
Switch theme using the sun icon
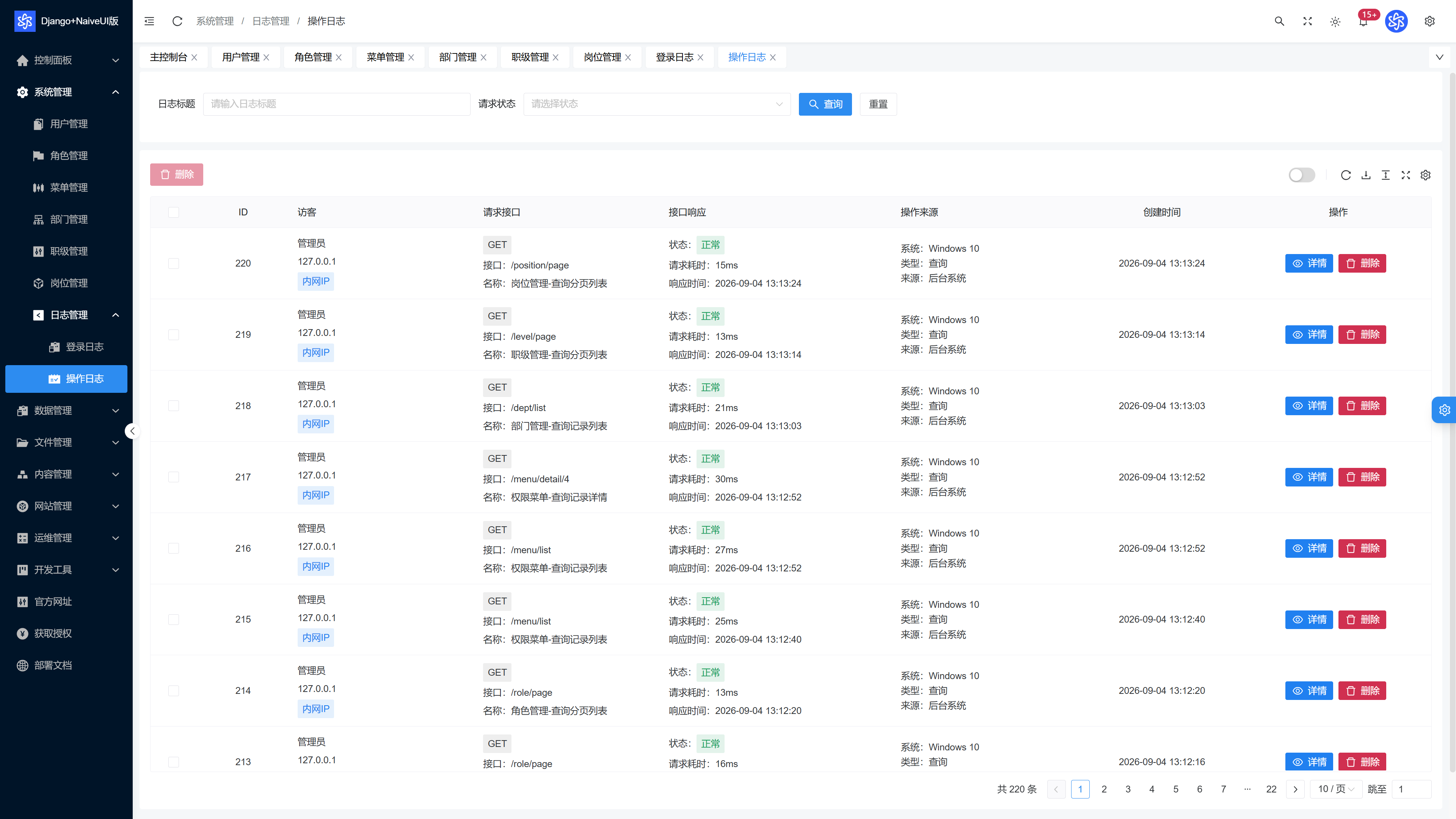pyautogui.click(x=1335, y=22)
